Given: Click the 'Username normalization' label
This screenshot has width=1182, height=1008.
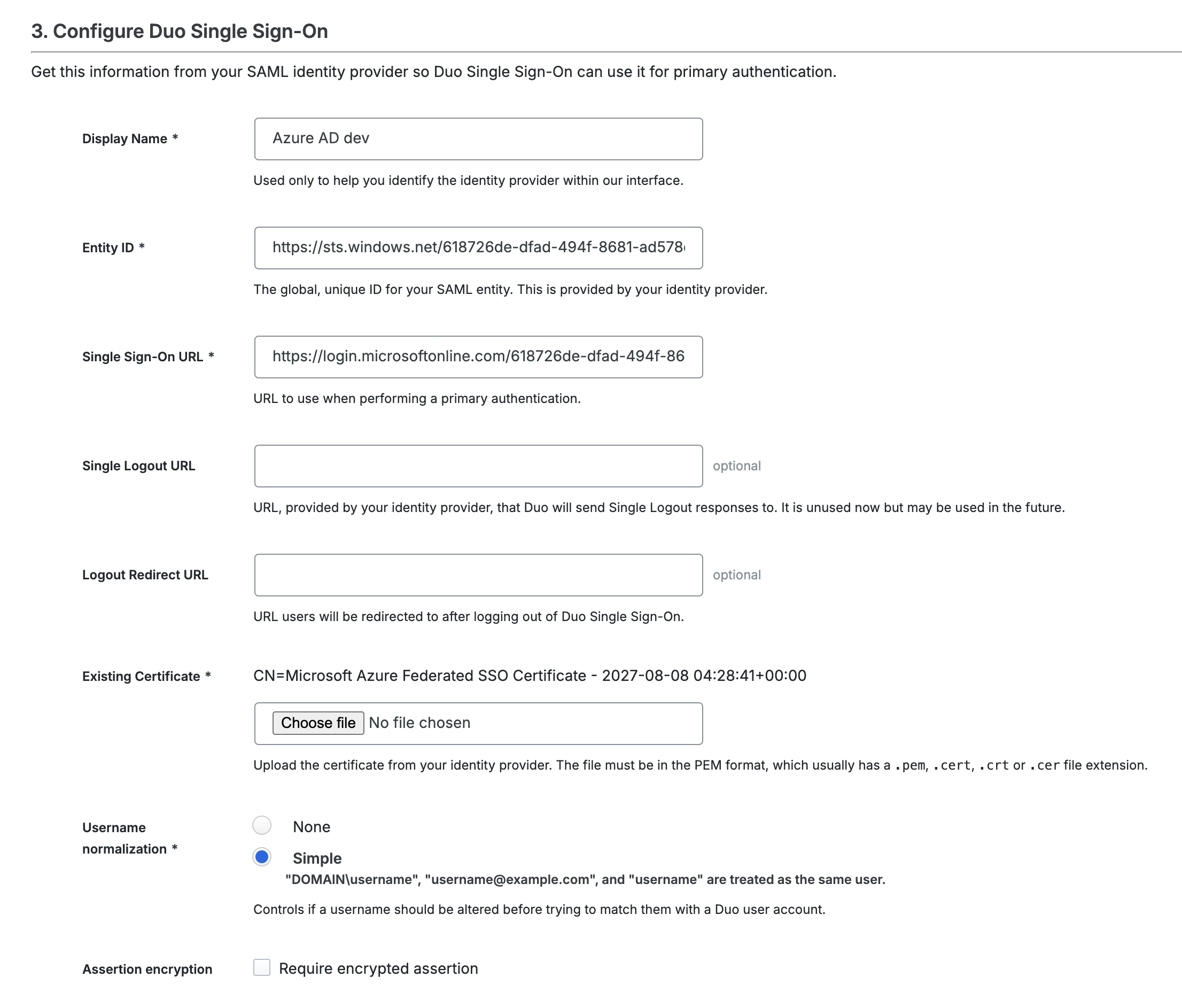Looking at the screenshot, I should click(x=125, y=838).
